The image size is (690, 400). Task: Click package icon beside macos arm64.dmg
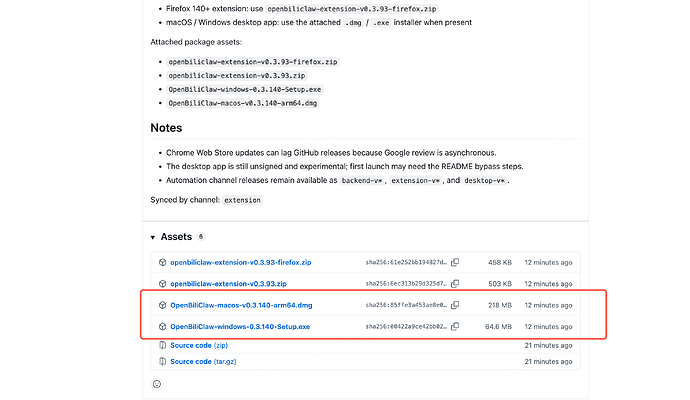point(162,305)
